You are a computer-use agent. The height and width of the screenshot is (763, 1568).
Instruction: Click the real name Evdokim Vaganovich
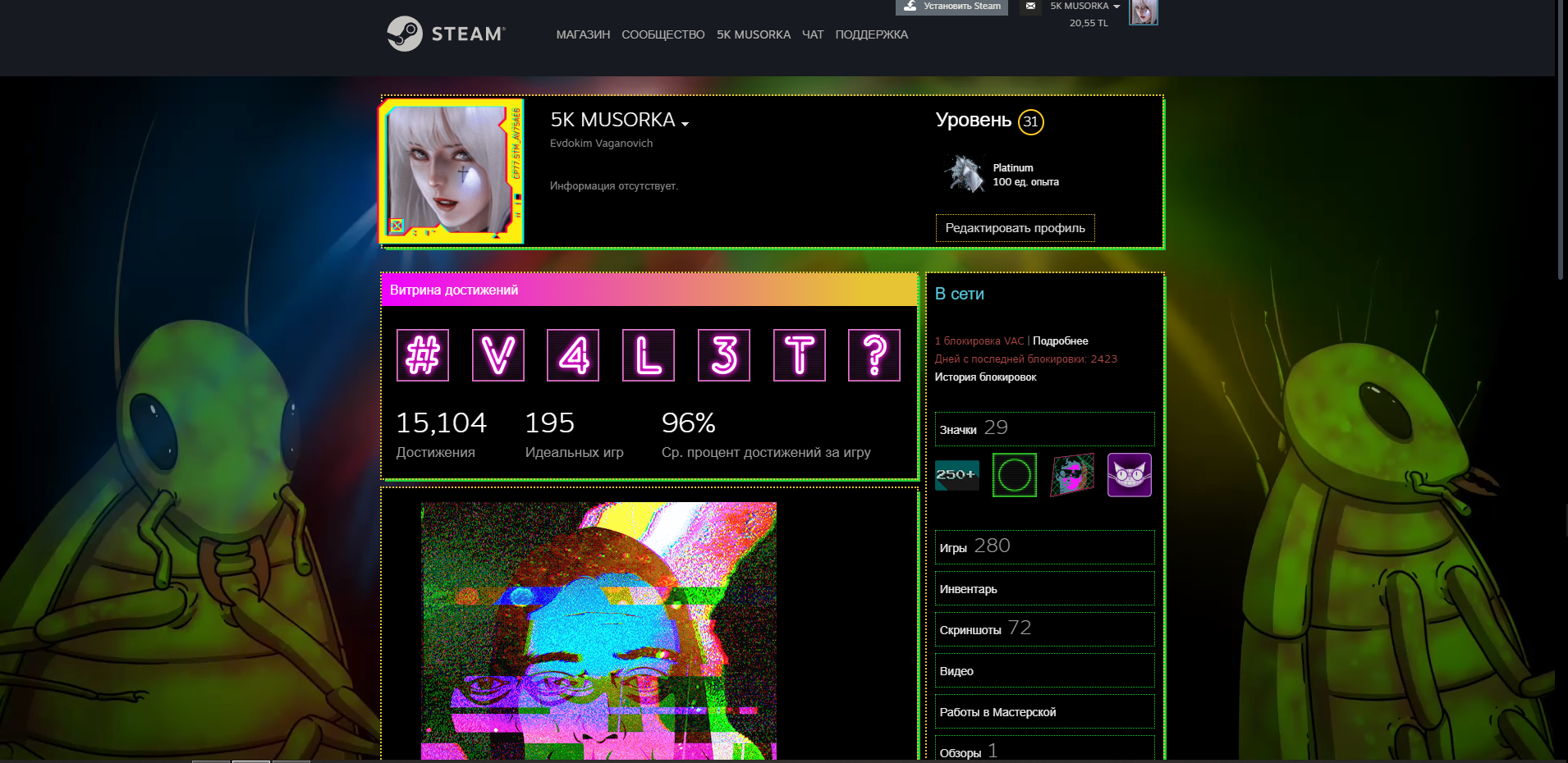(601, 144)
